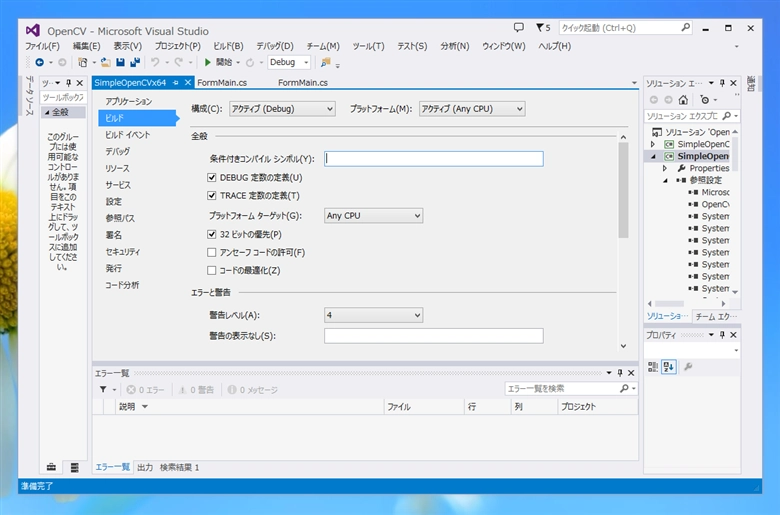Image resolution: width=780 pixels, height=515 pixels.
Task: Switch to the 出力 output tab
Action: coord(145,467)
